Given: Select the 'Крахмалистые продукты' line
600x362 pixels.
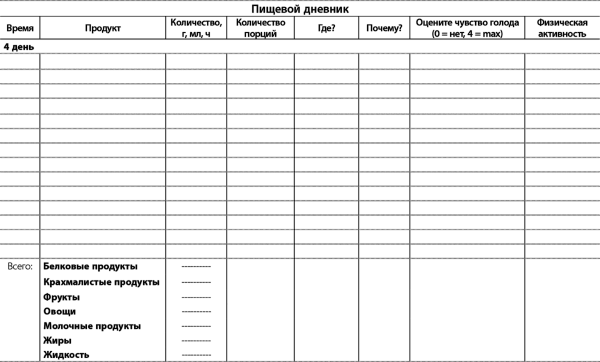Looking at the screenshot, I should click(101, 282).
